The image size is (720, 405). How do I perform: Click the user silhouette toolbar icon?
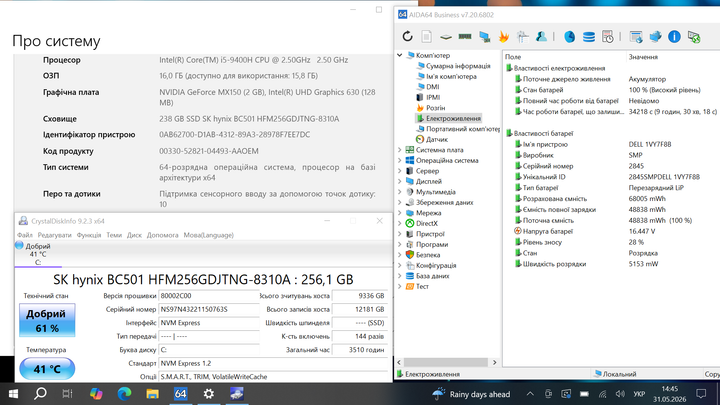point(541,36)
